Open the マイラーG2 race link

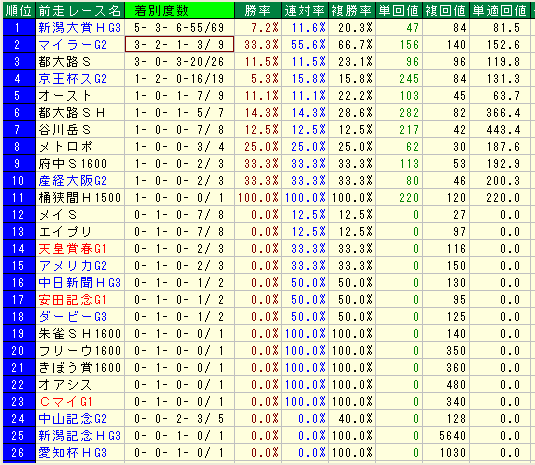pos(72,45)
